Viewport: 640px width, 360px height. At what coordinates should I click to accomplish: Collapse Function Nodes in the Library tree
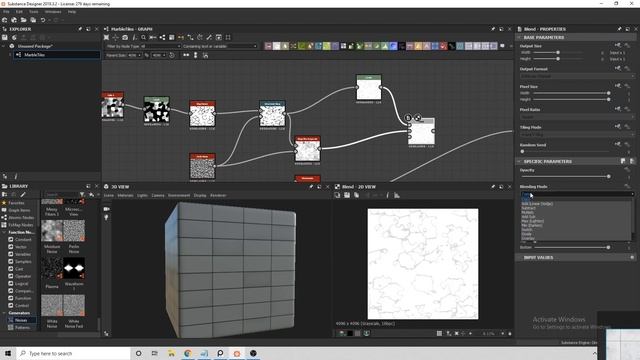point(4,232)
